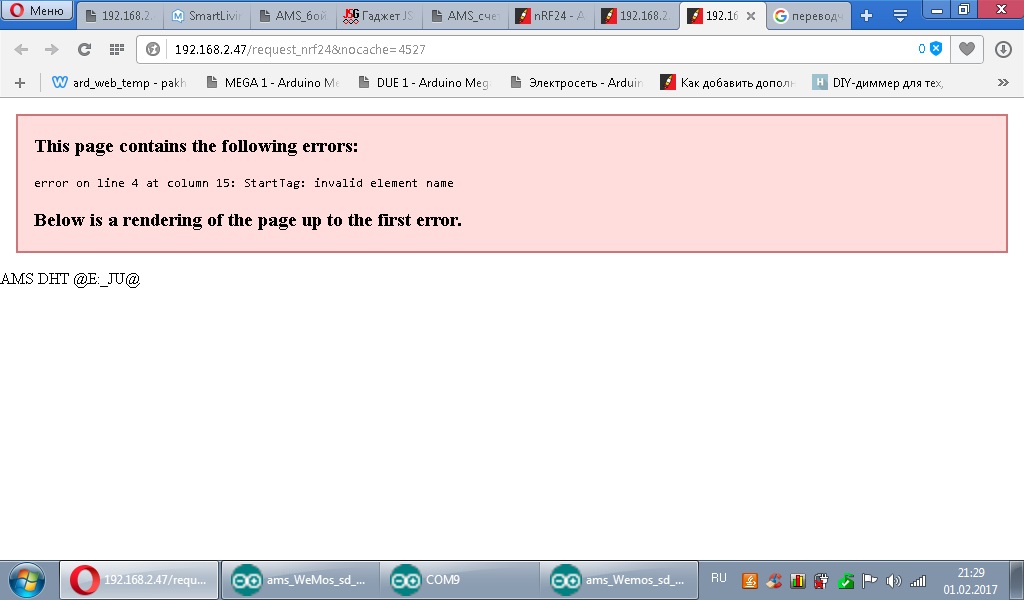1024x600 pixels.
Task: Reload the current page
Action: [84, 50]
